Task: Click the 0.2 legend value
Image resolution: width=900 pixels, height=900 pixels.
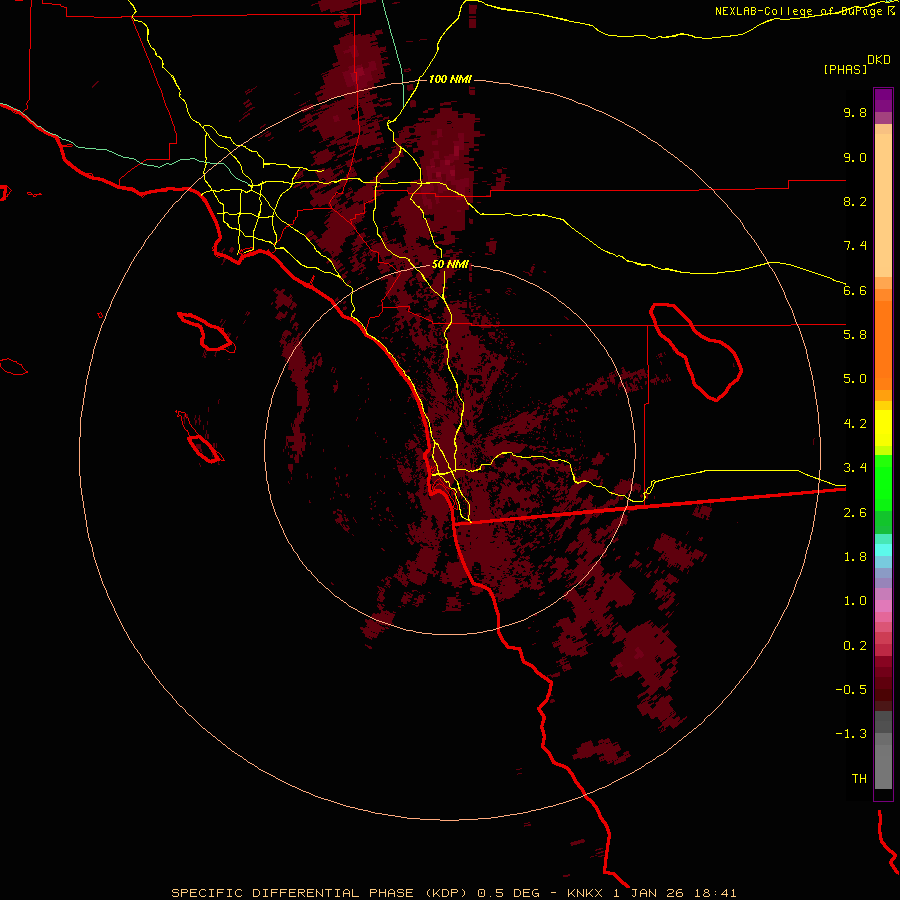Action: [855, 646]
